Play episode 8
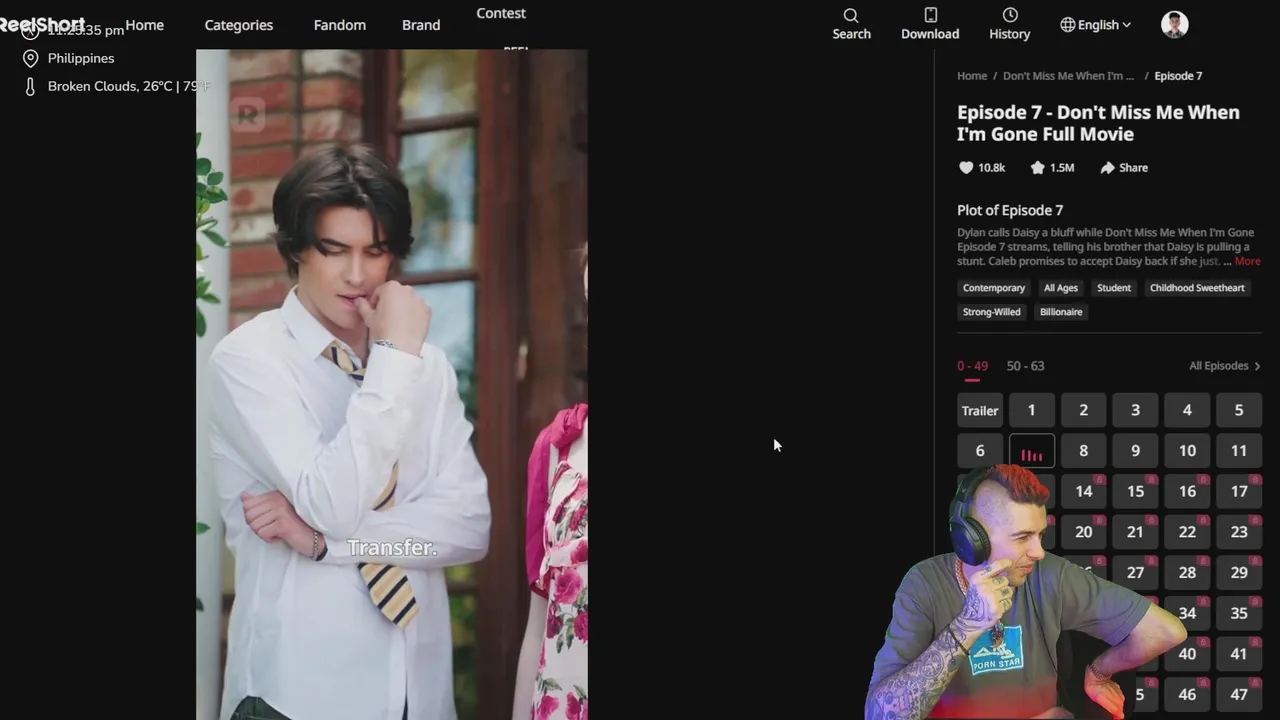This screenshot has height=720, width=1280. (x=1083, y=451)
